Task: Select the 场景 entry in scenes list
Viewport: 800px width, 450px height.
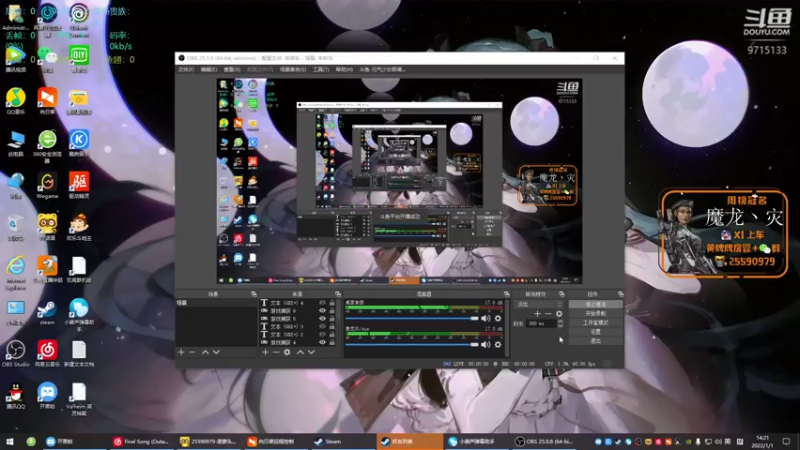Action: (x=216, y=303)
